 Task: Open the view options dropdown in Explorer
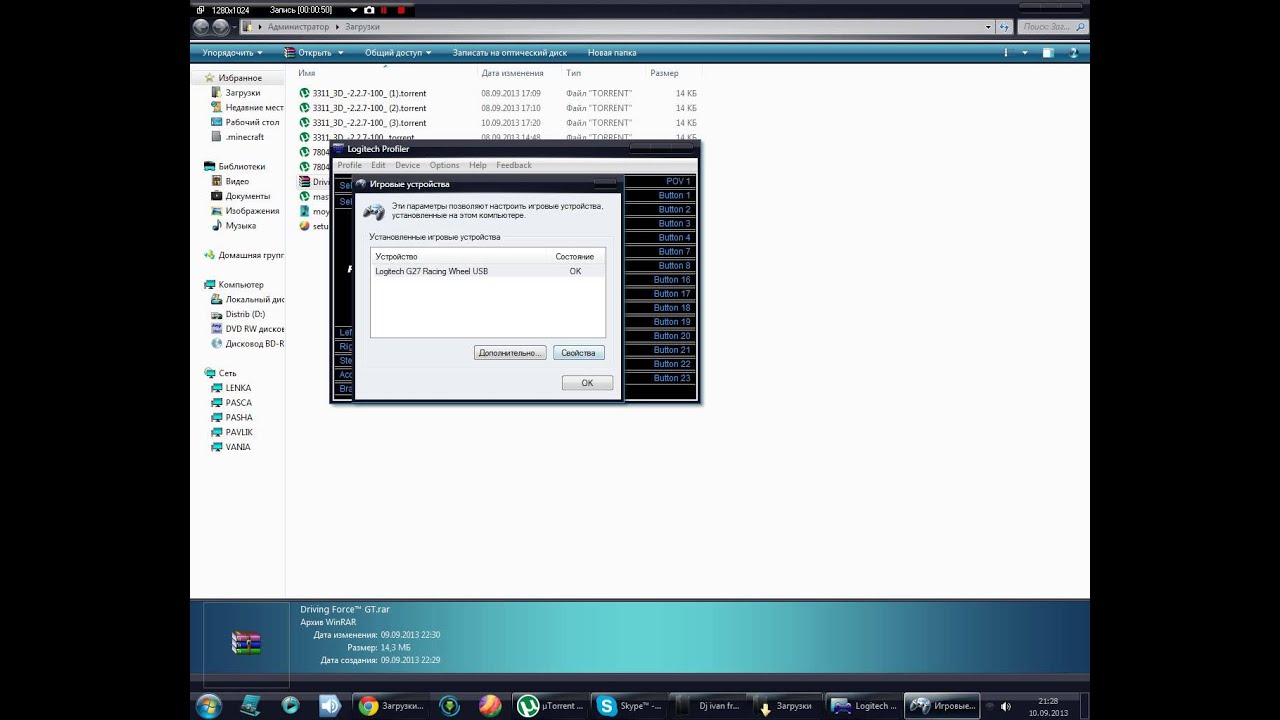(1025, 52)
